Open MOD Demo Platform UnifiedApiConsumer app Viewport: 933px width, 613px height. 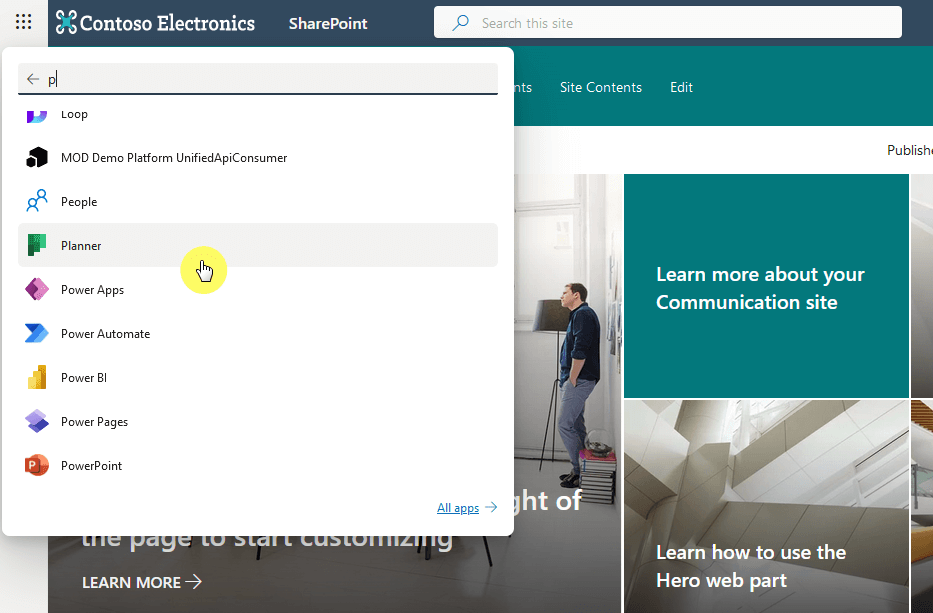[x=258, y=157]
